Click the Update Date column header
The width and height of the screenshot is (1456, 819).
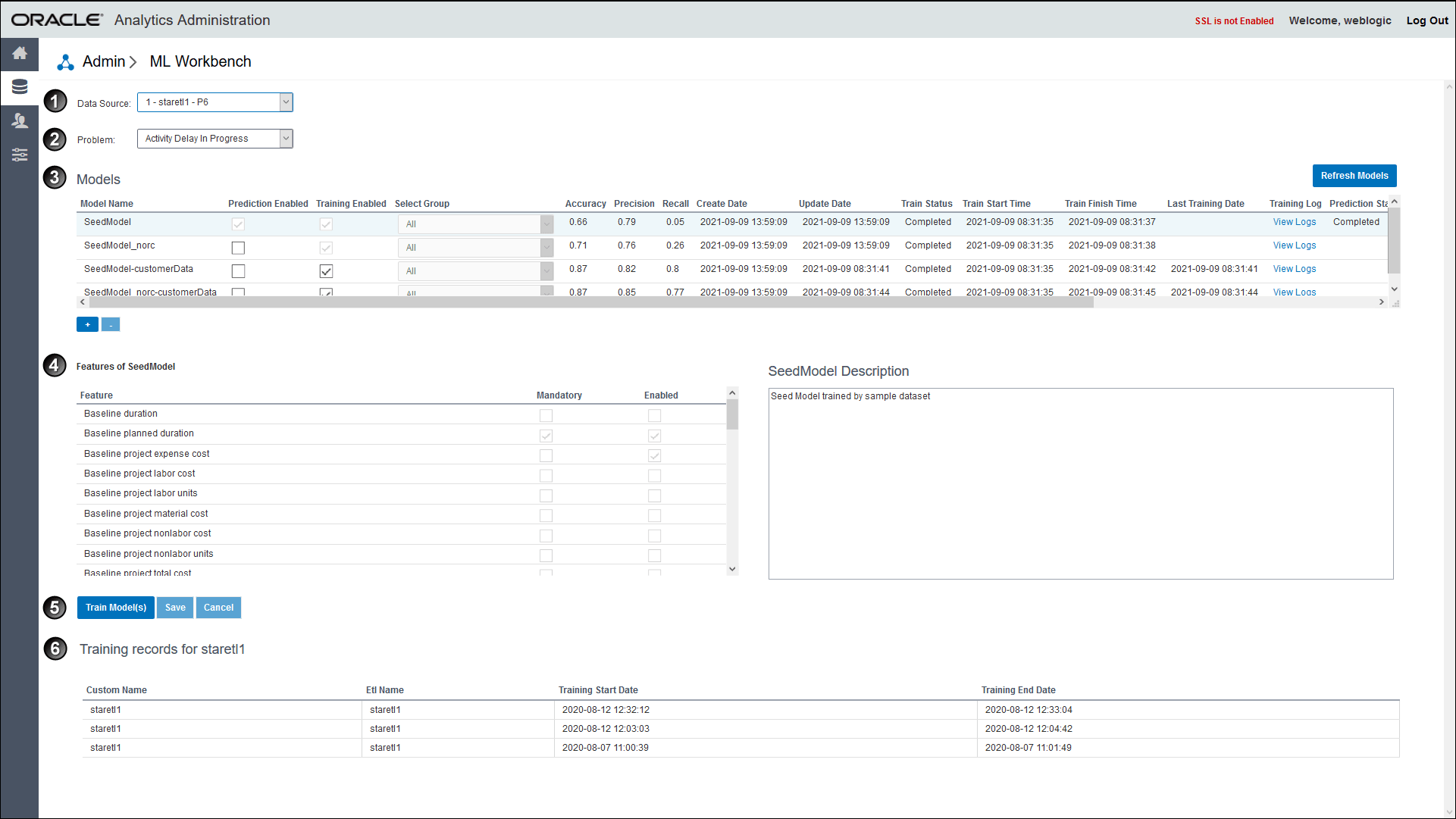coord(825,204)
